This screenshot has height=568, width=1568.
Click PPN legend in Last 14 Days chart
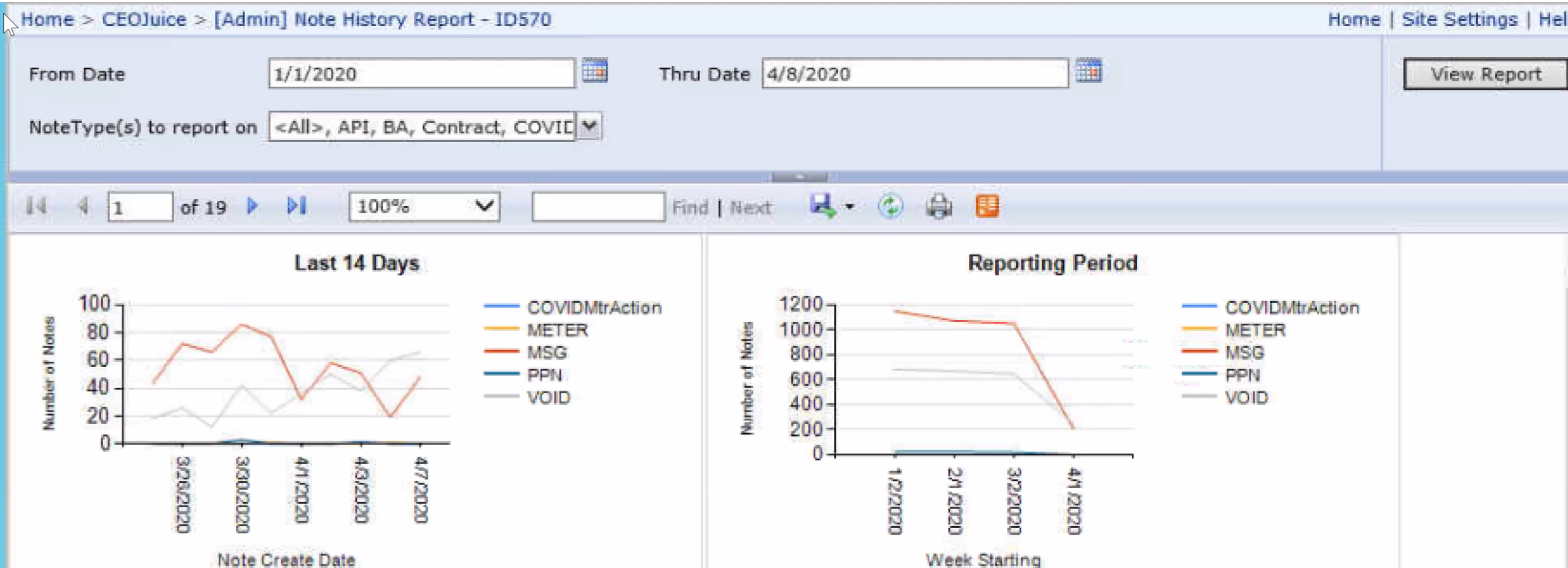coord(544,375)
